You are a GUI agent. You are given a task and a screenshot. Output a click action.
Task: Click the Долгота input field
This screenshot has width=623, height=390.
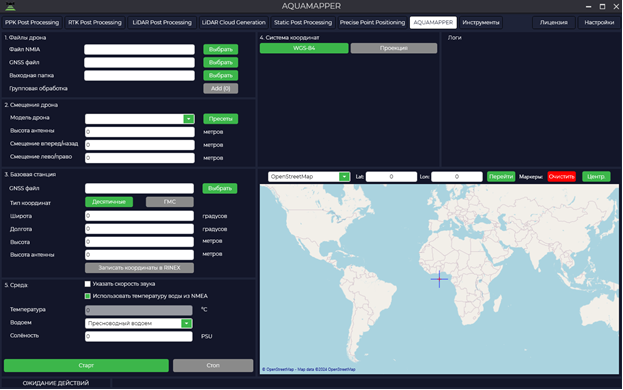tap(139, 229)
